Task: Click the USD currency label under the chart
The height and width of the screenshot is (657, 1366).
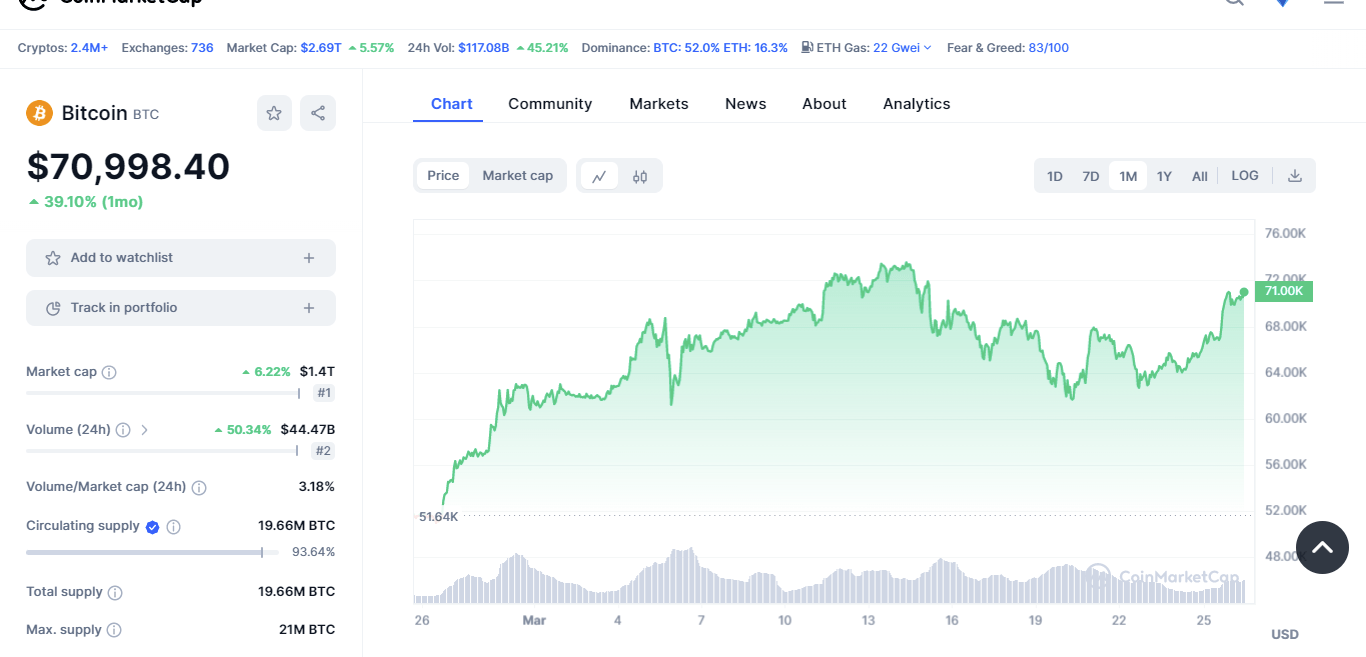Action: [x=1285, y=635]
